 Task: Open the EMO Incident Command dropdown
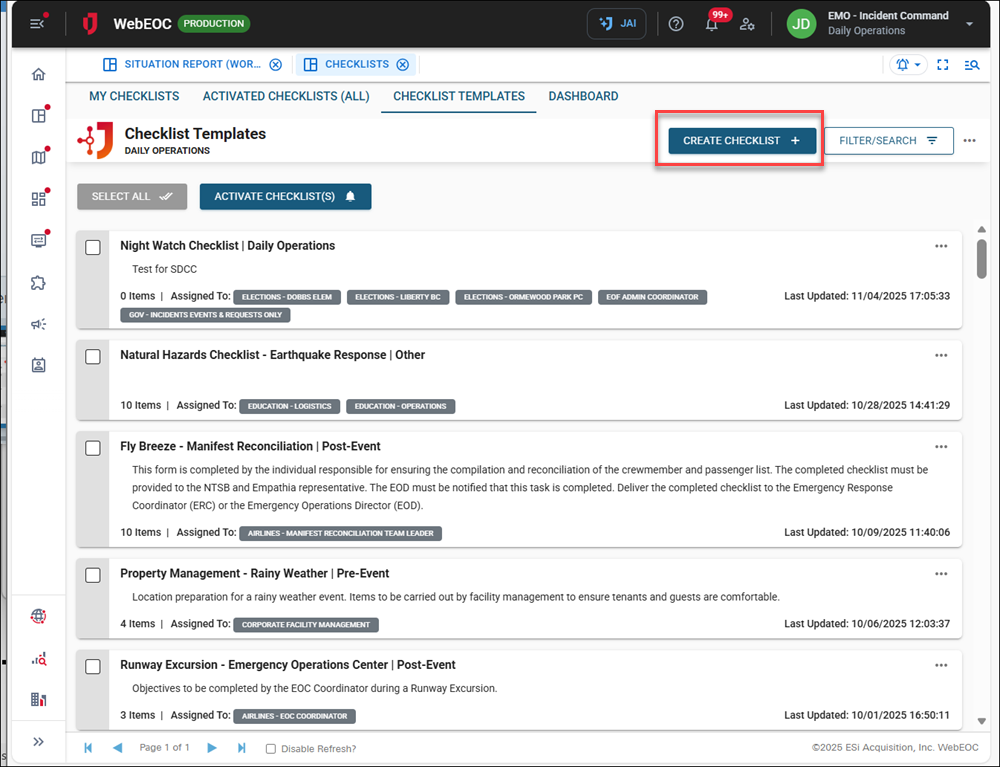coord(969,23)
